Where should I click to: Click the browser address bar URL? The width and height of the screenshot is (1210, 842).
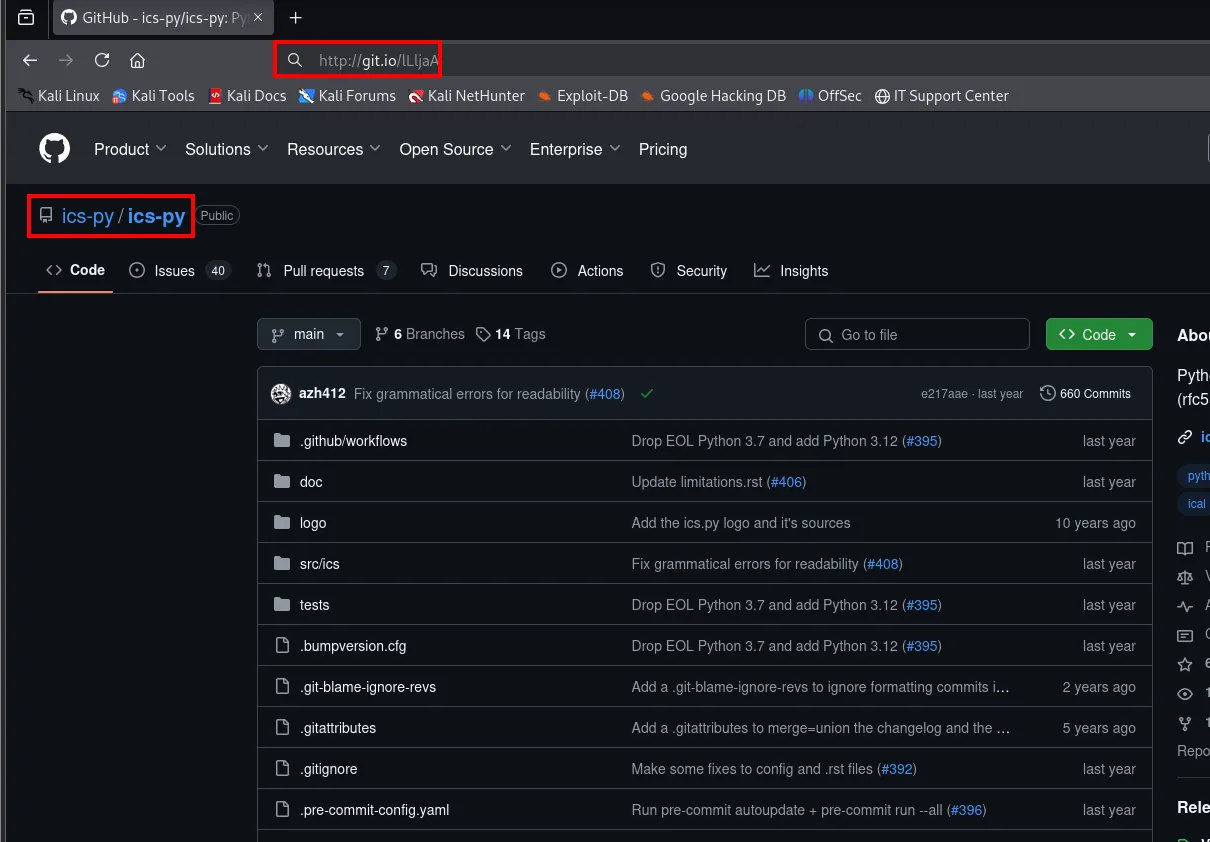coord(378,61)
